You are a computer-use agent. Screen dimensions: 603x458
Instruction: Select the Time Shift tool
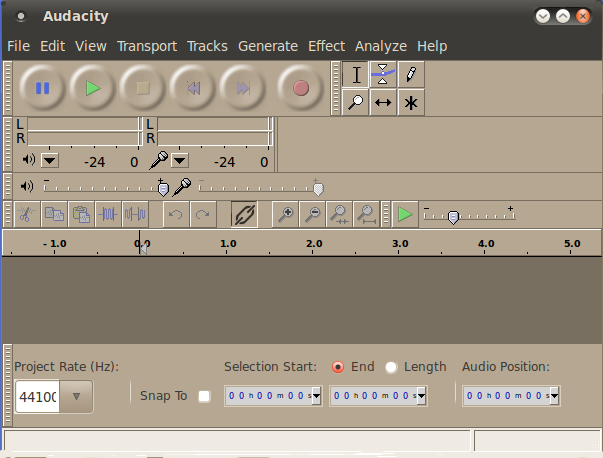[x=383, y=103]
